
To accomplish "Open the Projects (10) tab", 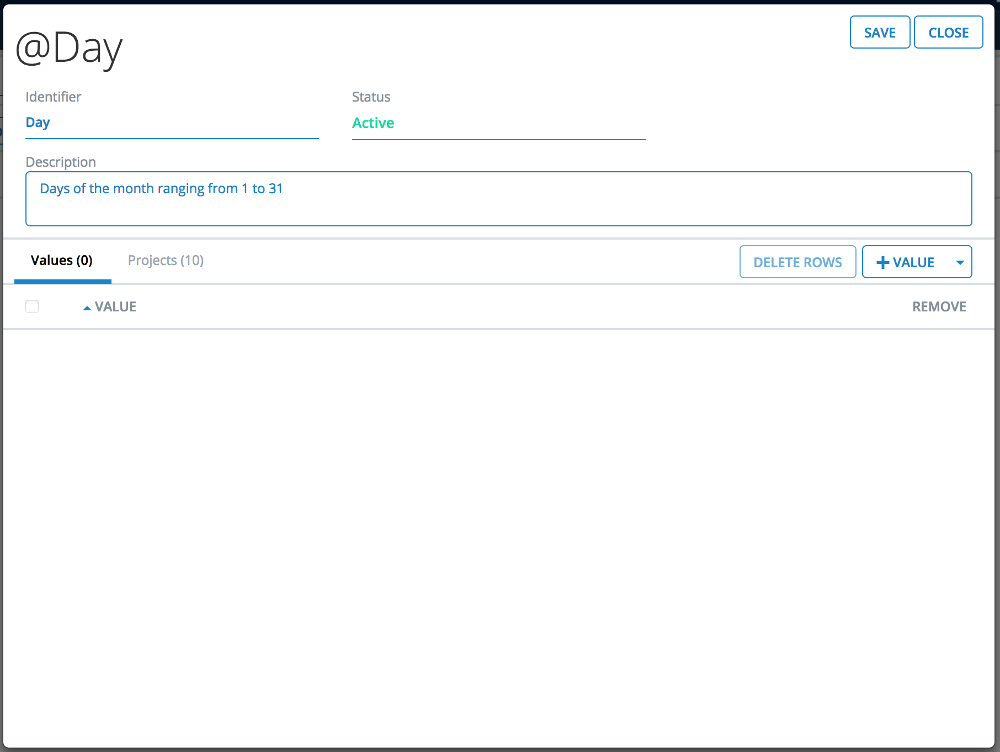I will click(166, 261).
